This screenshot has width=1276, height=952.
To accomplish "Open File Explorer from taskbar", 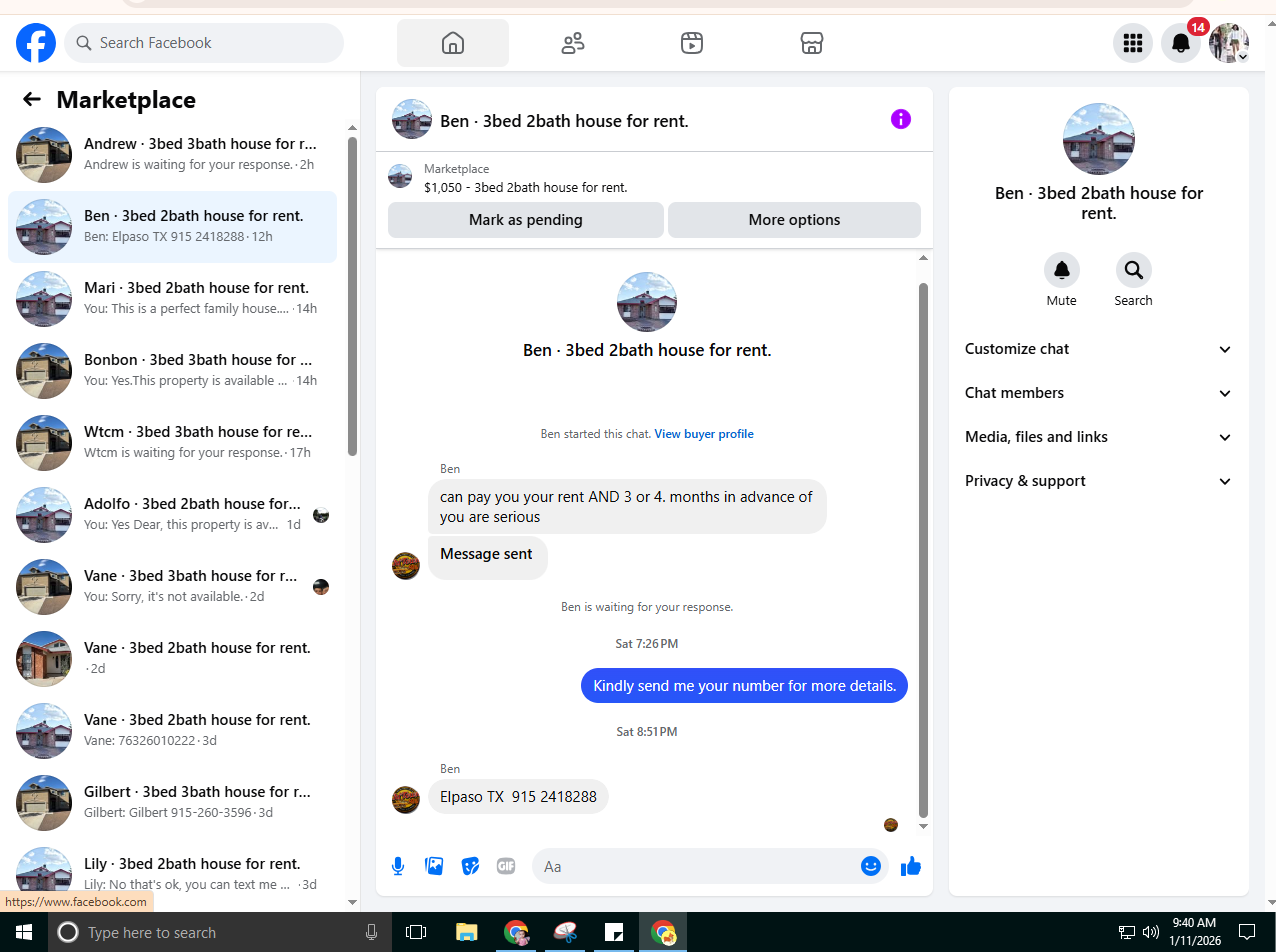I will (x=466, y=932).
